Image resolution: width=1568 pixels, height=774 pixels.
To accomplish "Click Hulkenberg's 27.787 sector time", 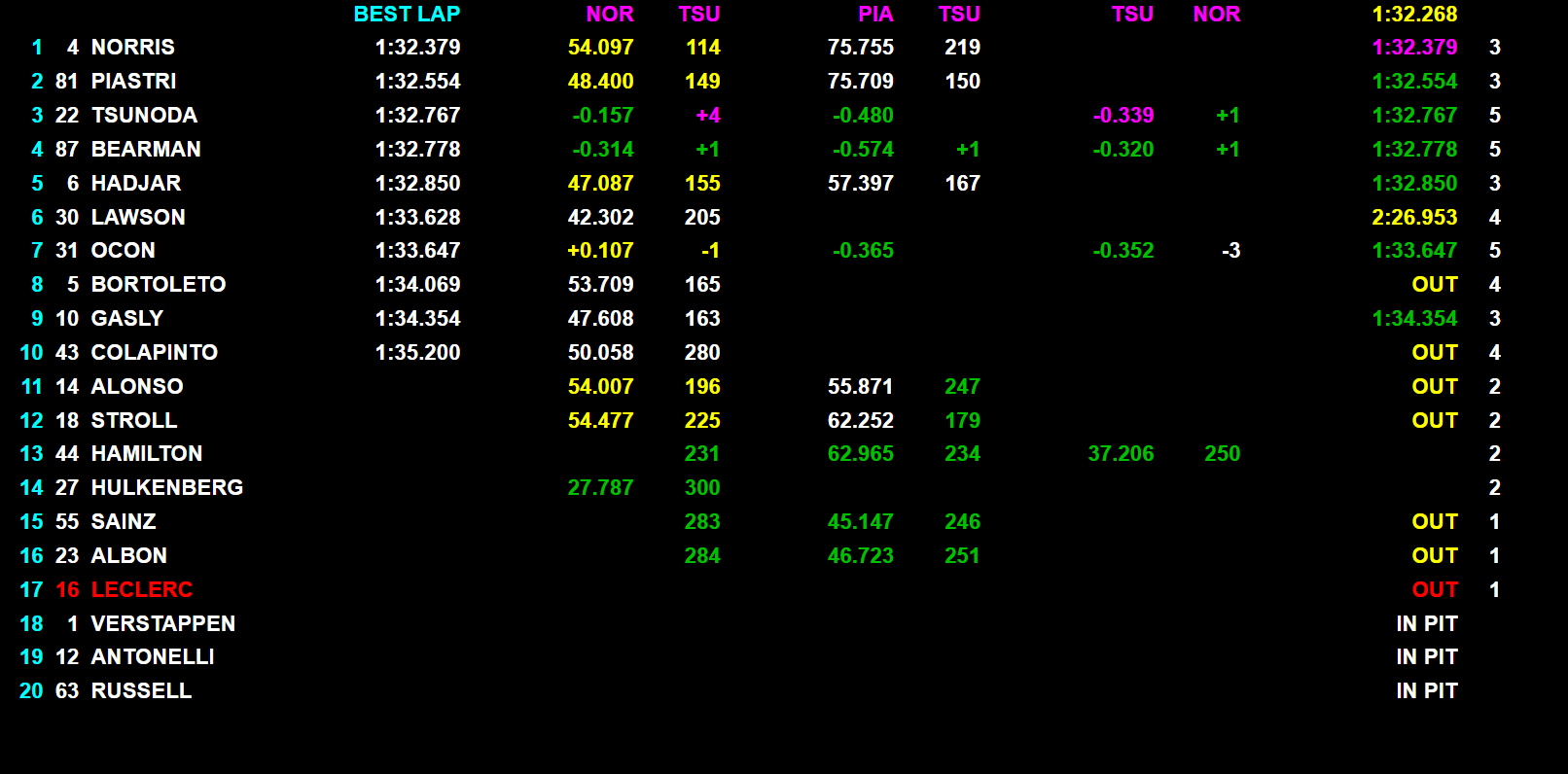I will [600, 487].
